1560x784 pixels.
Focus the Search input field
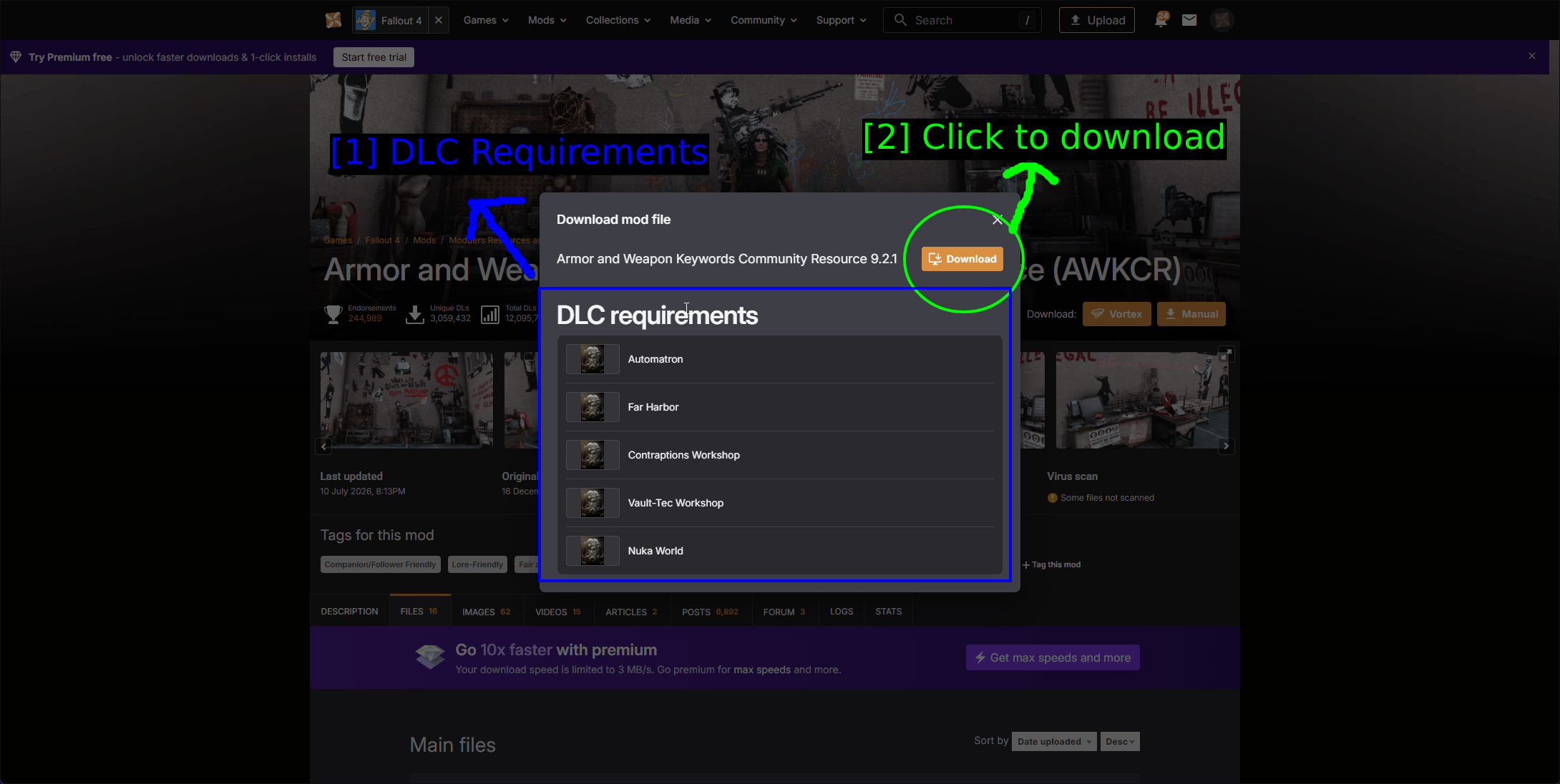tap(962, 20)
